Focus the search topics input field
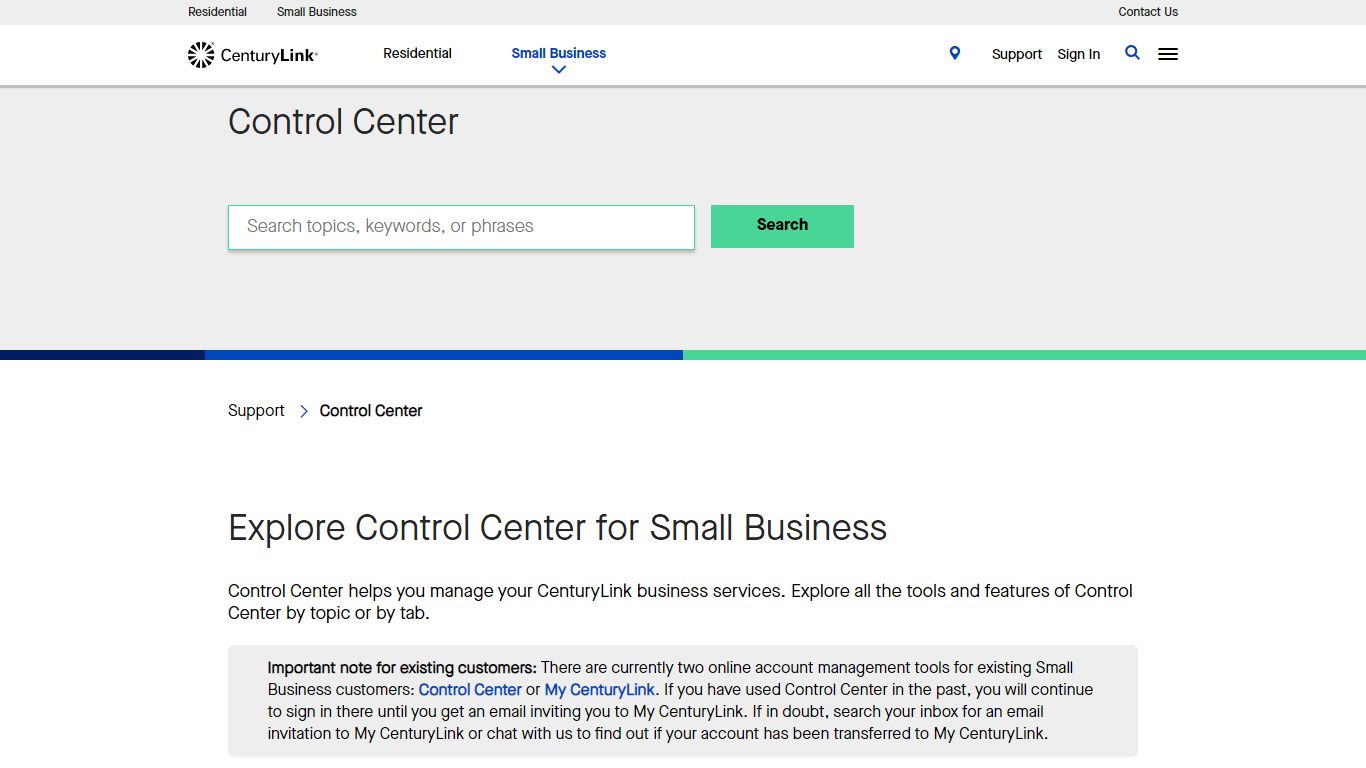Screen dimensions: 1366x768 [x=461, y=227]
